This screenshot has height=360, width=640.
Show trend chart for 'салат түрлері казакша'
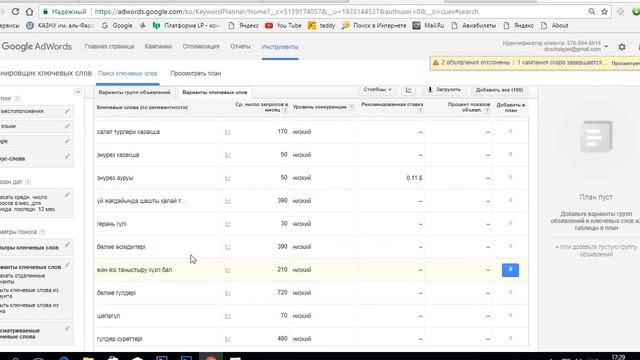(x=228, y=132)
